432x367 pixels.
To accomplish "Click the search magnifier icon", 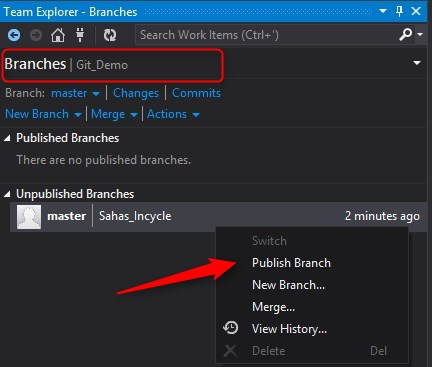I will coord(406,34).
